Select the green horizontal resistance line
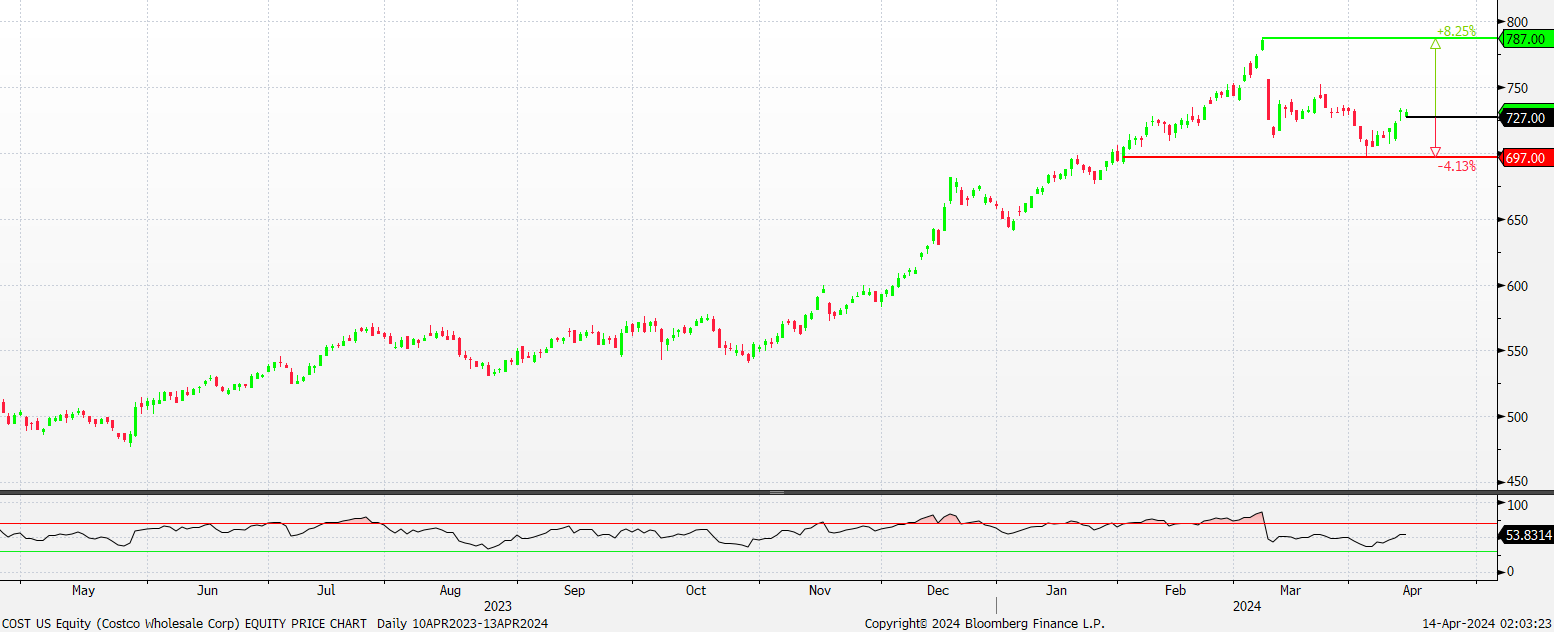This screenshot has width=1554, height=632. (1380, 39)
